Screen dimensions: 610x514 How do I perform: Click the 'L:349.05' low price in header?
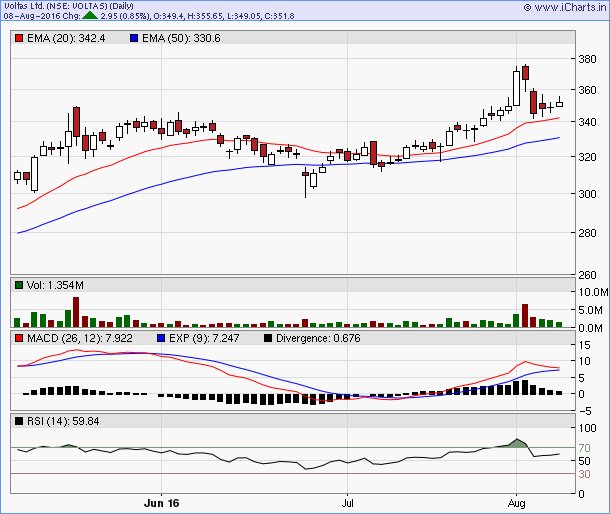[244, 16]
